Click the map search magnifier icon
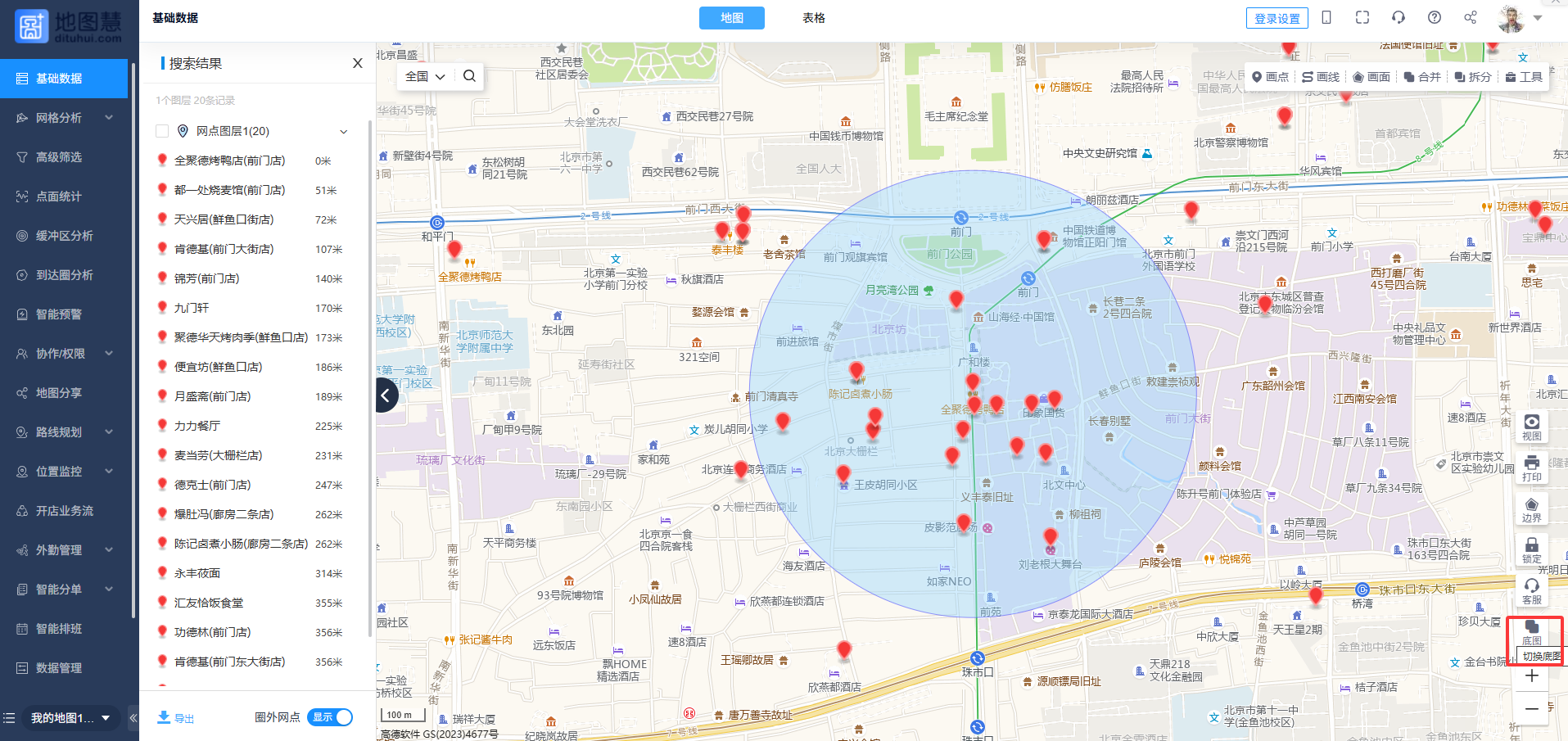The image size is (1568, 741). [x=469, y=76]
